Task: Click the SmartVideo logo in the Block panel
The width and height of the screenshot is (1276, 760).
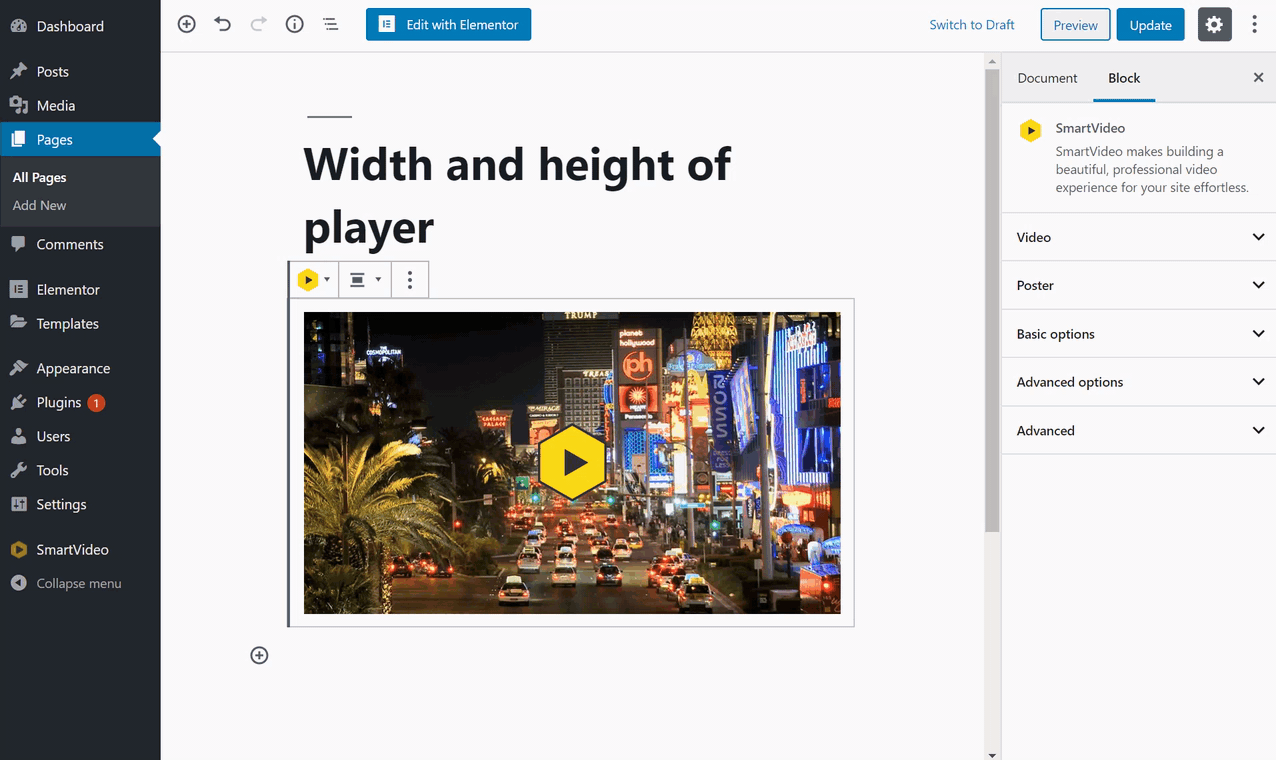Action: click(1031, 131)
